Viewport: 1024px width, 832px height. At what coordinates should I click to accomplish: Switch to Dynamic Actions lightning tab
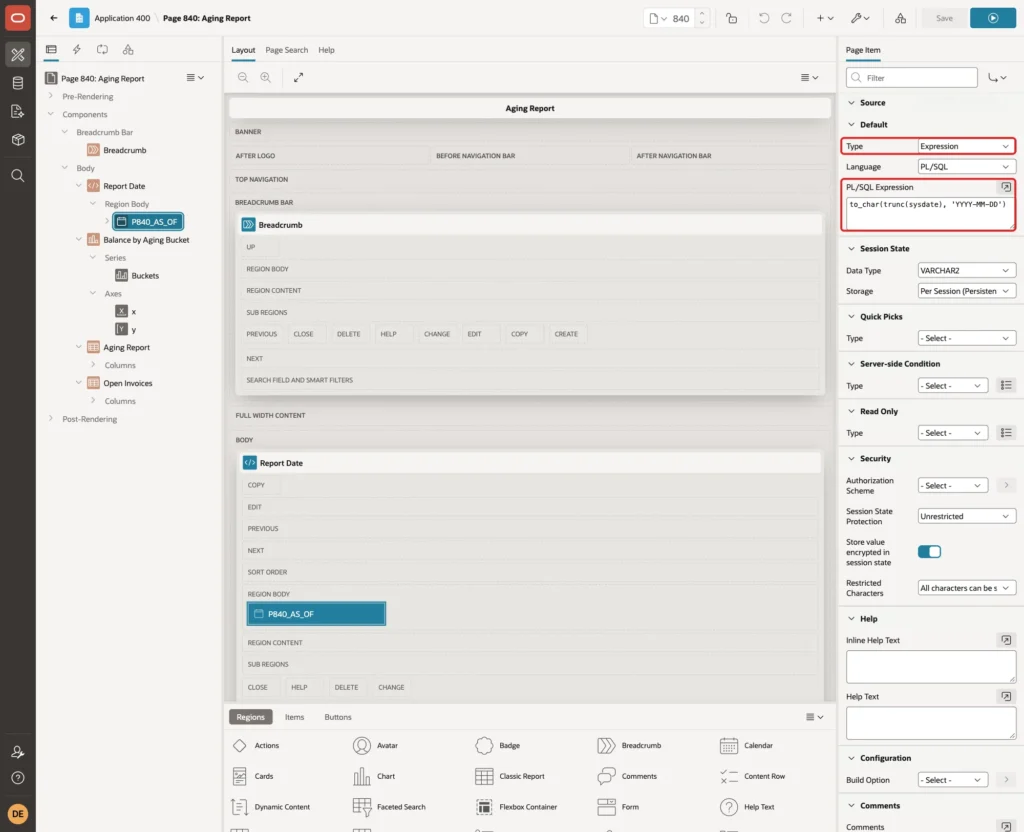point(76,50)
